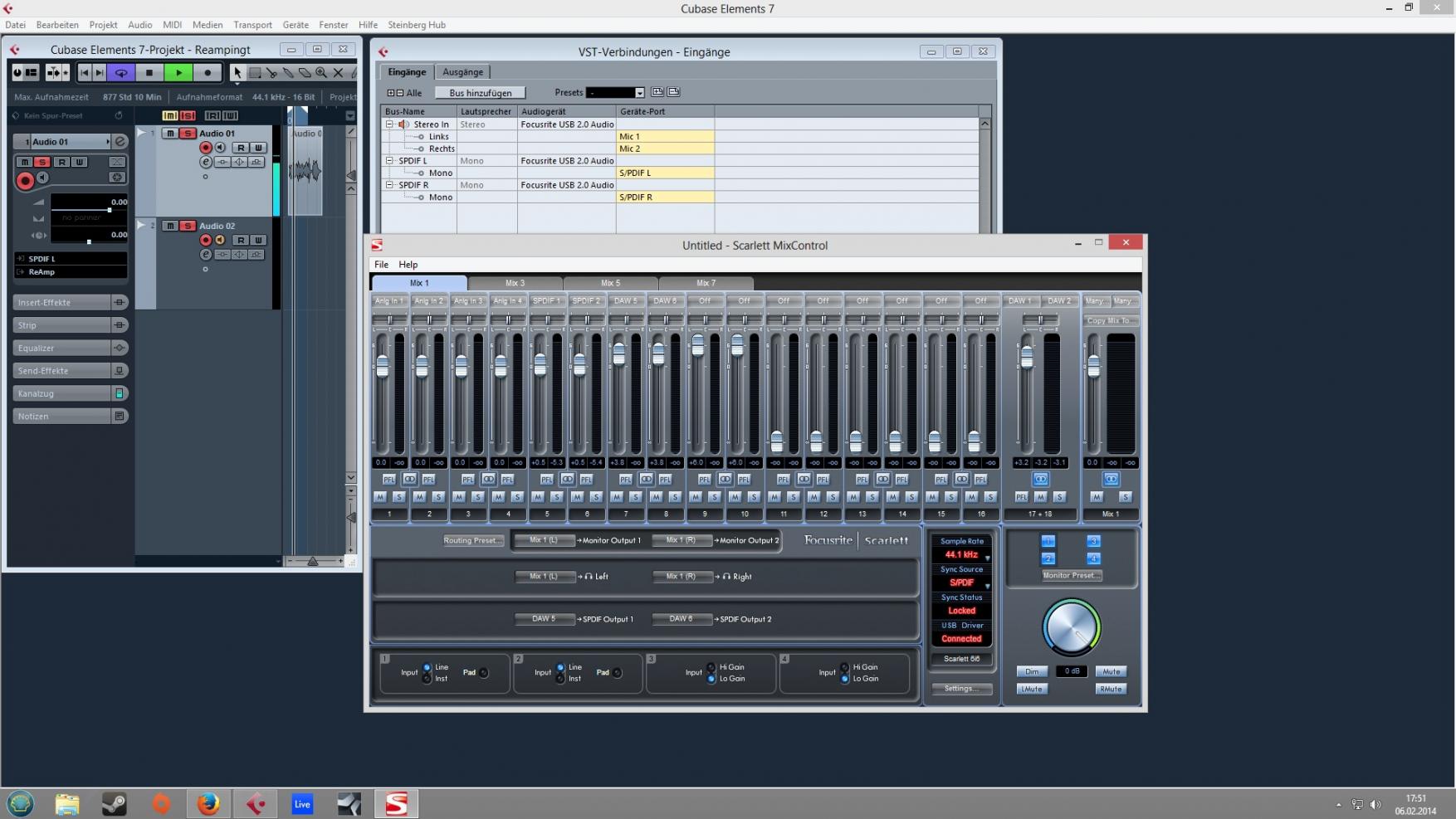Click the volume speaker icon in system tray

tap(1375, 804)
